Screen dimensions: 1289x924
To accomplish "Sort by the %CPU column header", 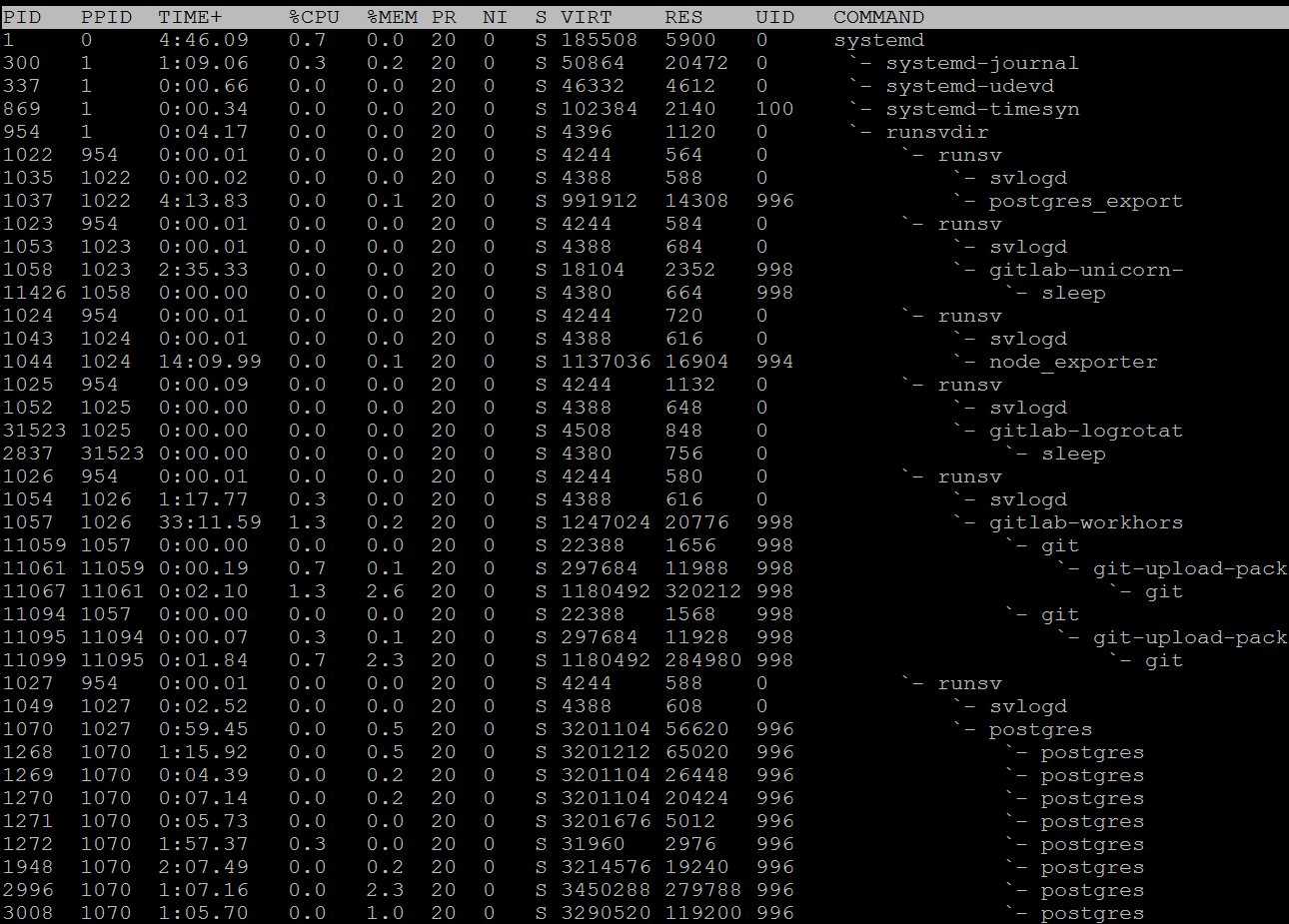I will pyautogui.click(x=314, y=17).
